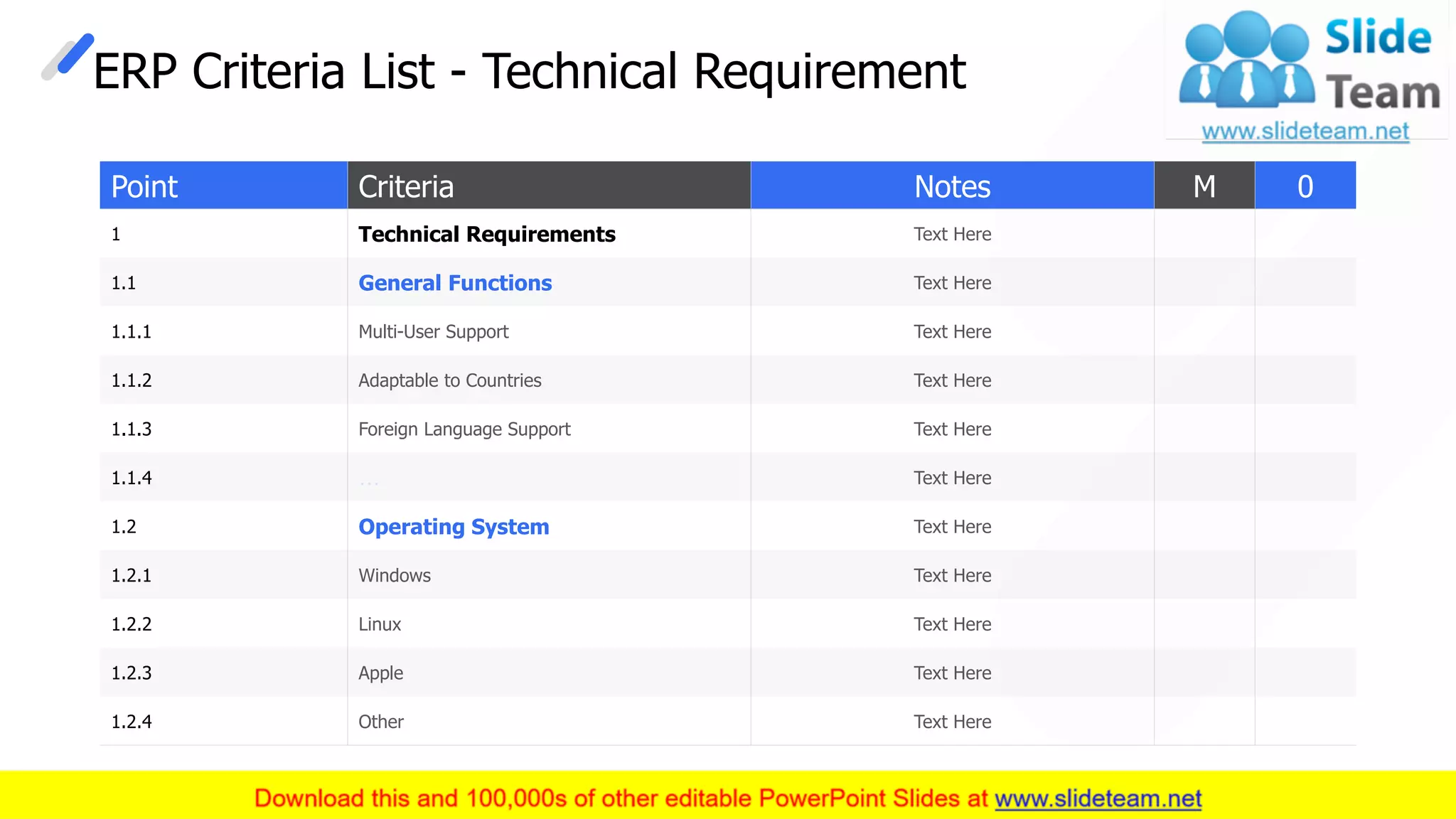The height and width of the screenshot is (819, 1456).
Task: Click Text Here in the Technical Requirements row
Action: click(952, 235)
